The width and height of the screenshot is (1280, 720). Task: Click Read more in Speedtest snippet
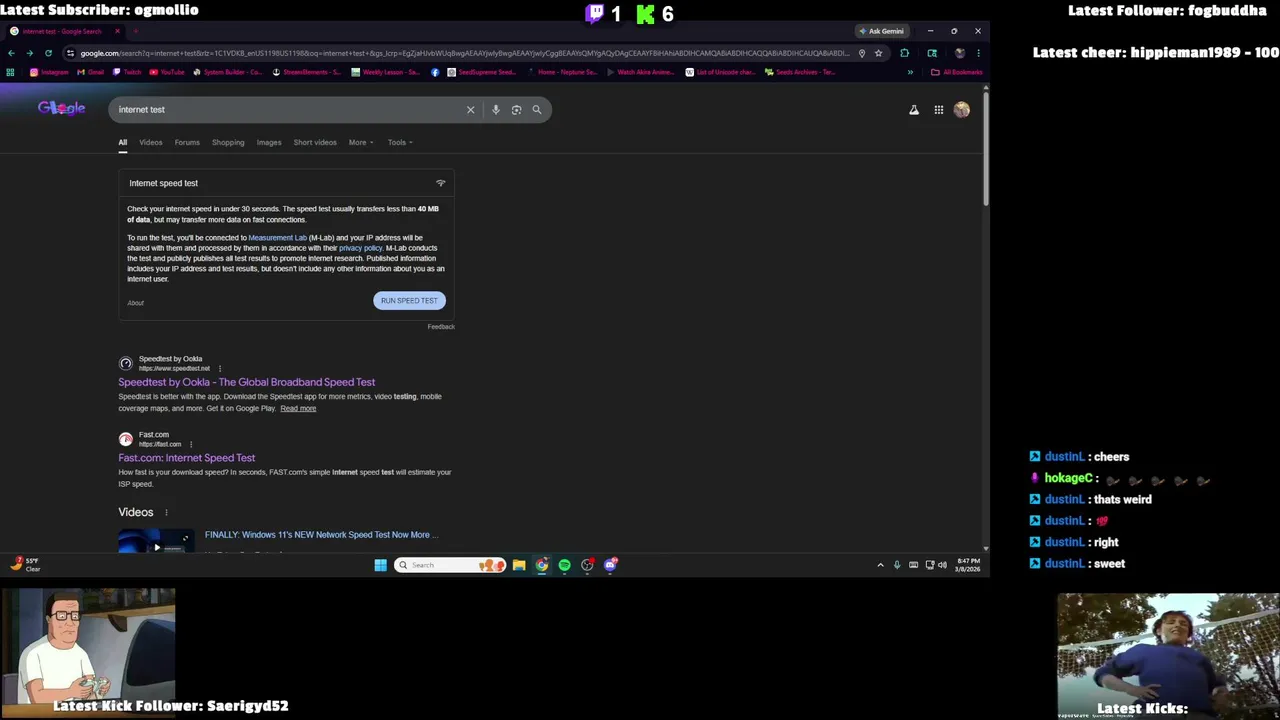(298, 408)
